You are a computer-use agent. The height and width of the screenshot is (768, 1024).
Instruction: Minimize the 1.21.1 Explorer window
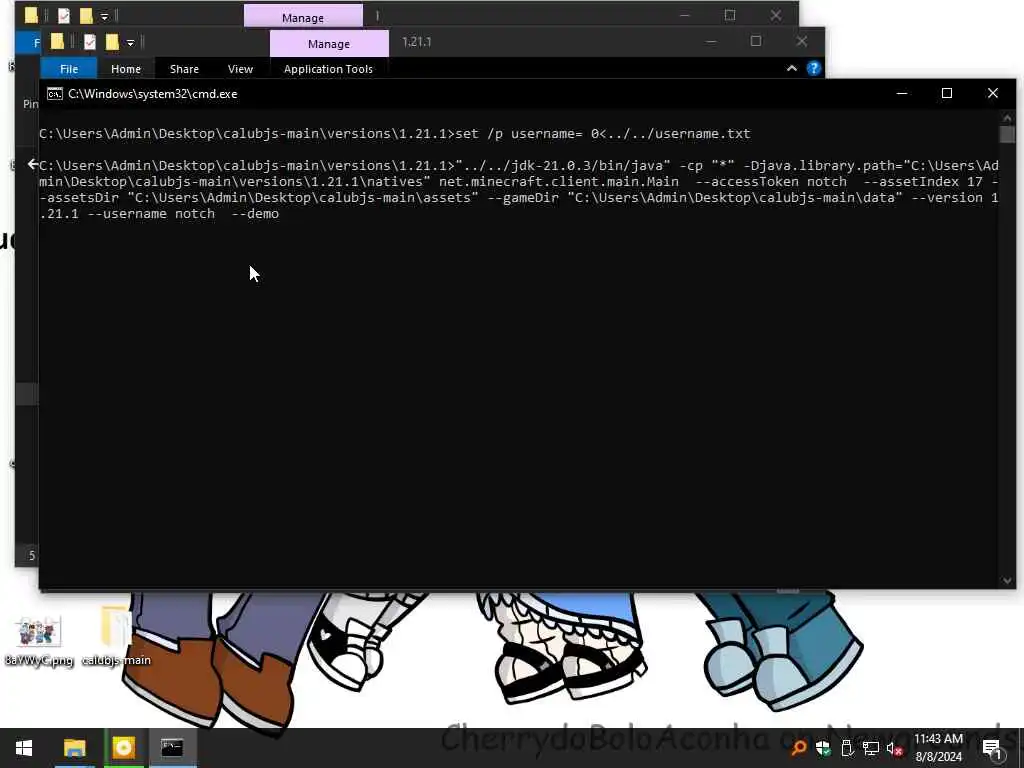[711, 42]
